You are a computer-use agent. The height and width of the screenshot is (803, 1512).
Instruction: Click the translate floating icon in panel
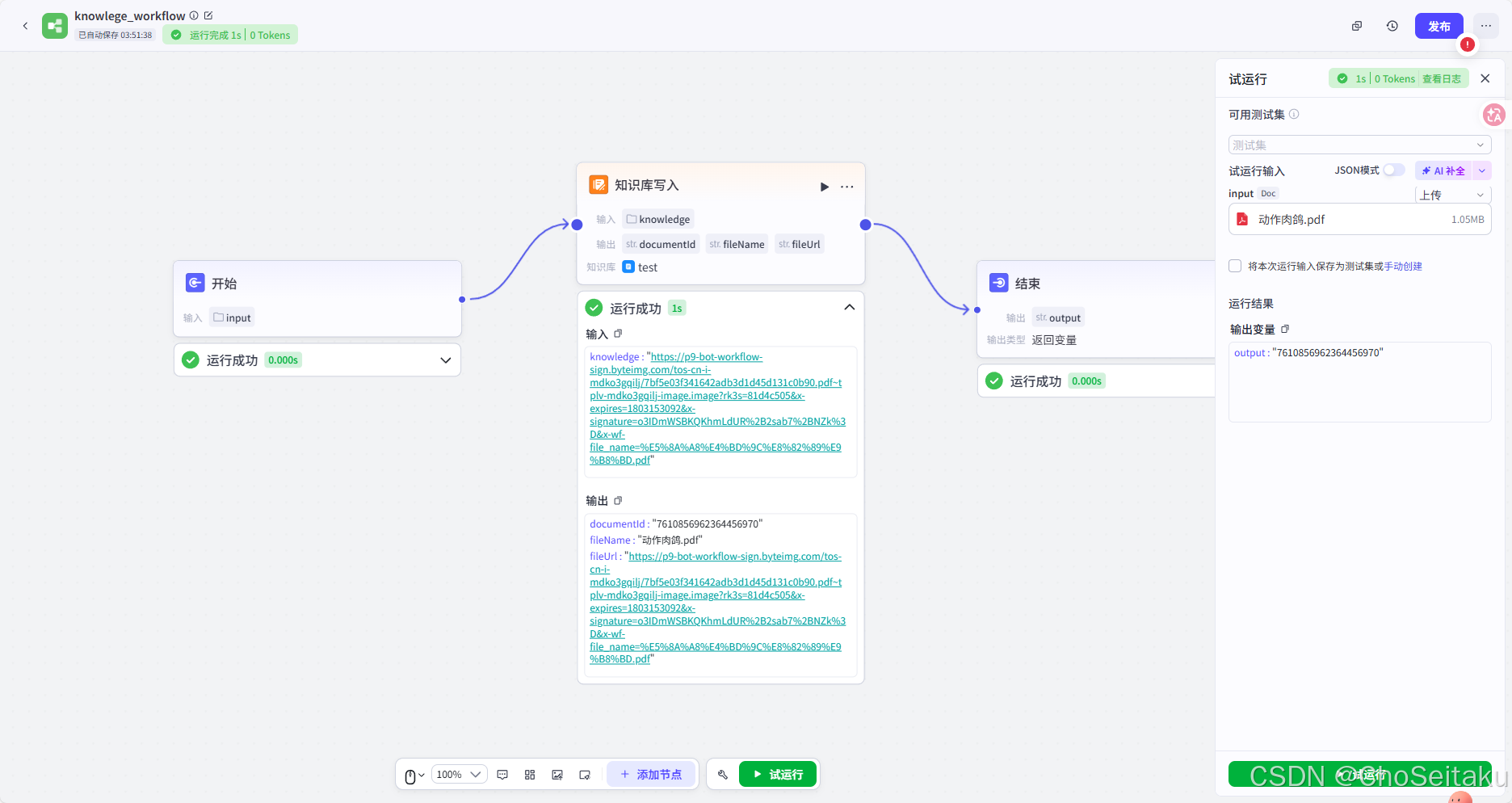coord(1494,115)
